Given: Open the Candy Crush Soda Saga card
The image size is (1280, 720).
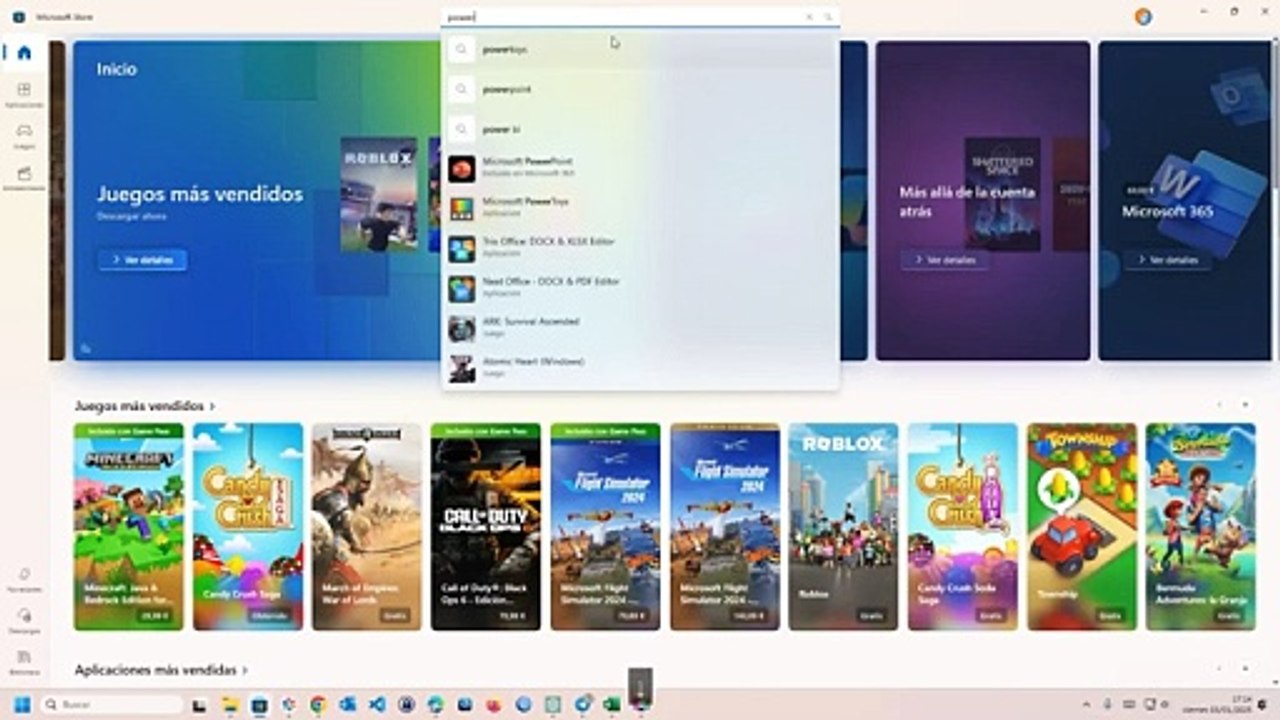Looking at the screenshot, I should coord(963,527).
